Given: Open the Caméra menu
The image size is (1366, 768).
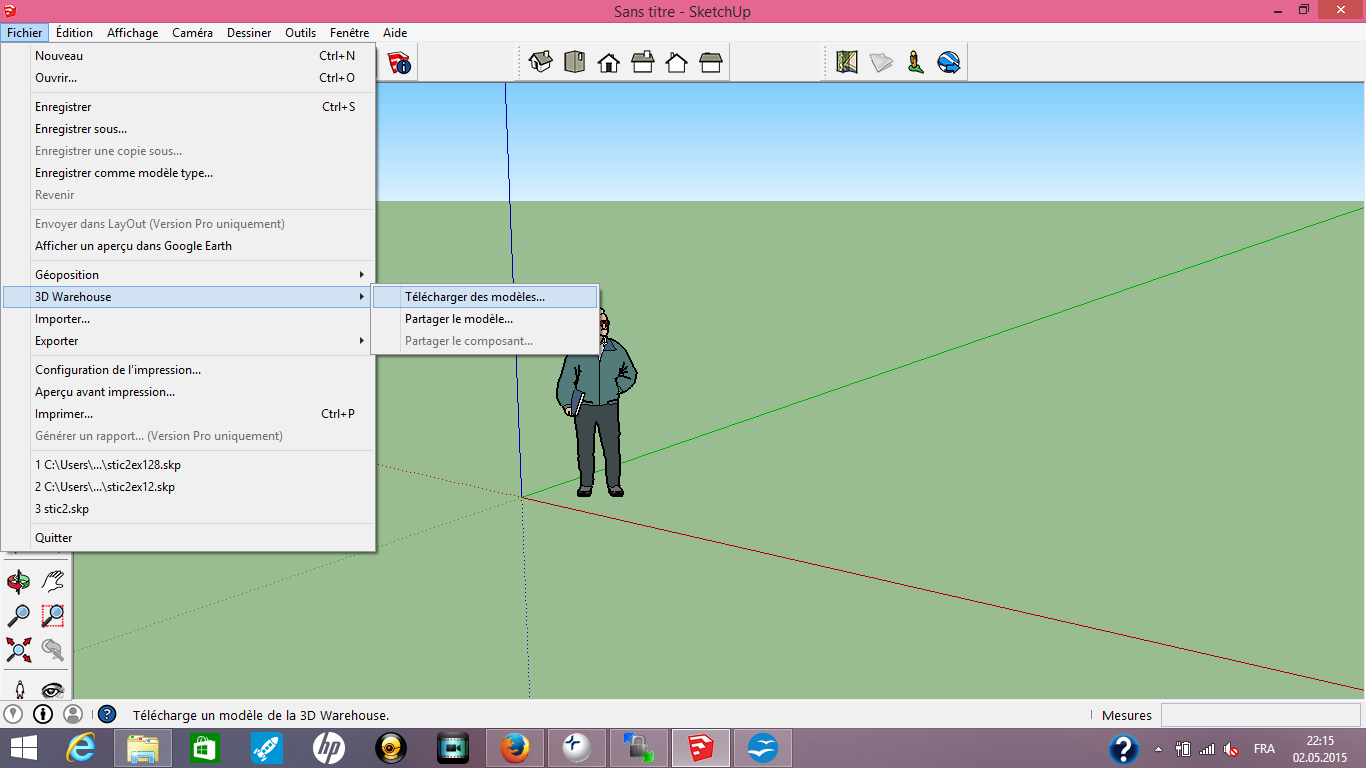Looking at the screenshot, I should (192, 33).
